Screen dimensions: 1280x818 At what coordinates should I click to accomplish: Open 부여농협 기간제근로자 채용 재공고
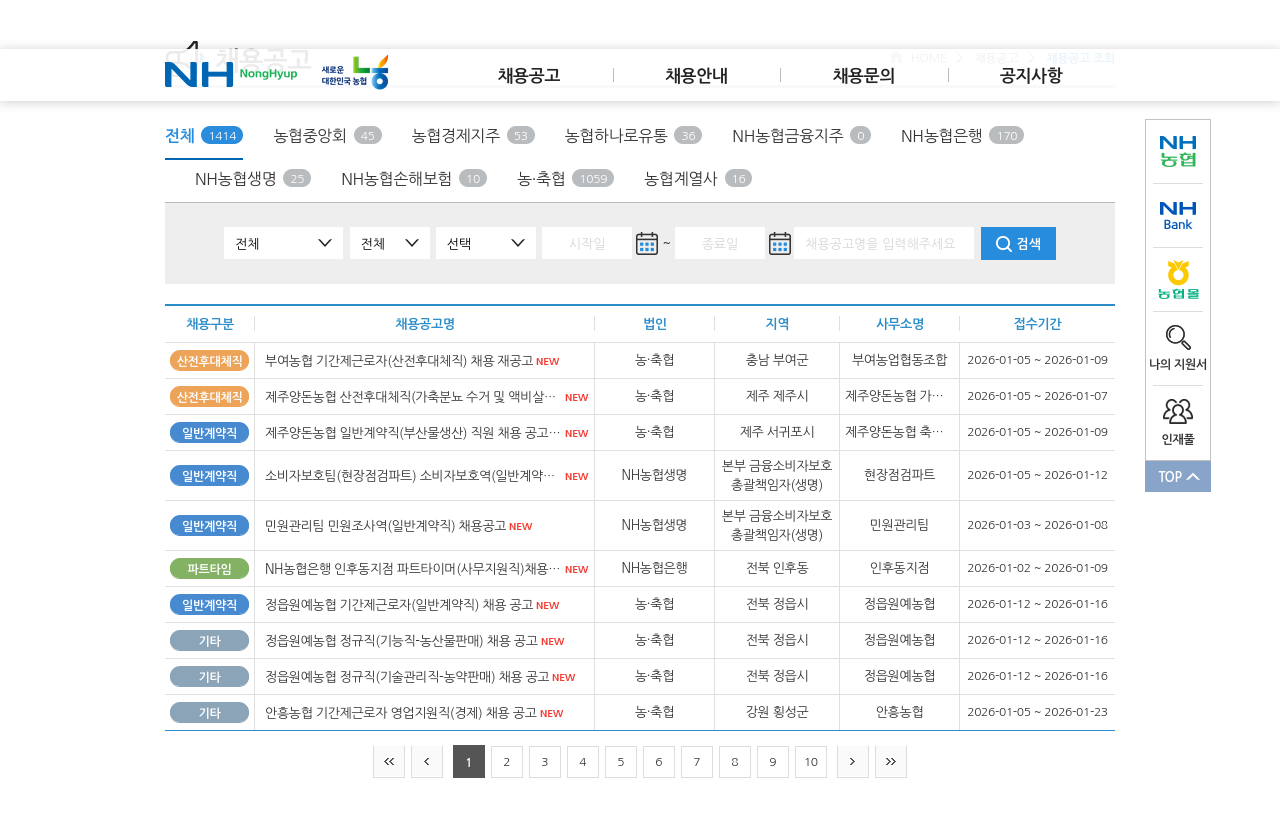tap(399, 360)
